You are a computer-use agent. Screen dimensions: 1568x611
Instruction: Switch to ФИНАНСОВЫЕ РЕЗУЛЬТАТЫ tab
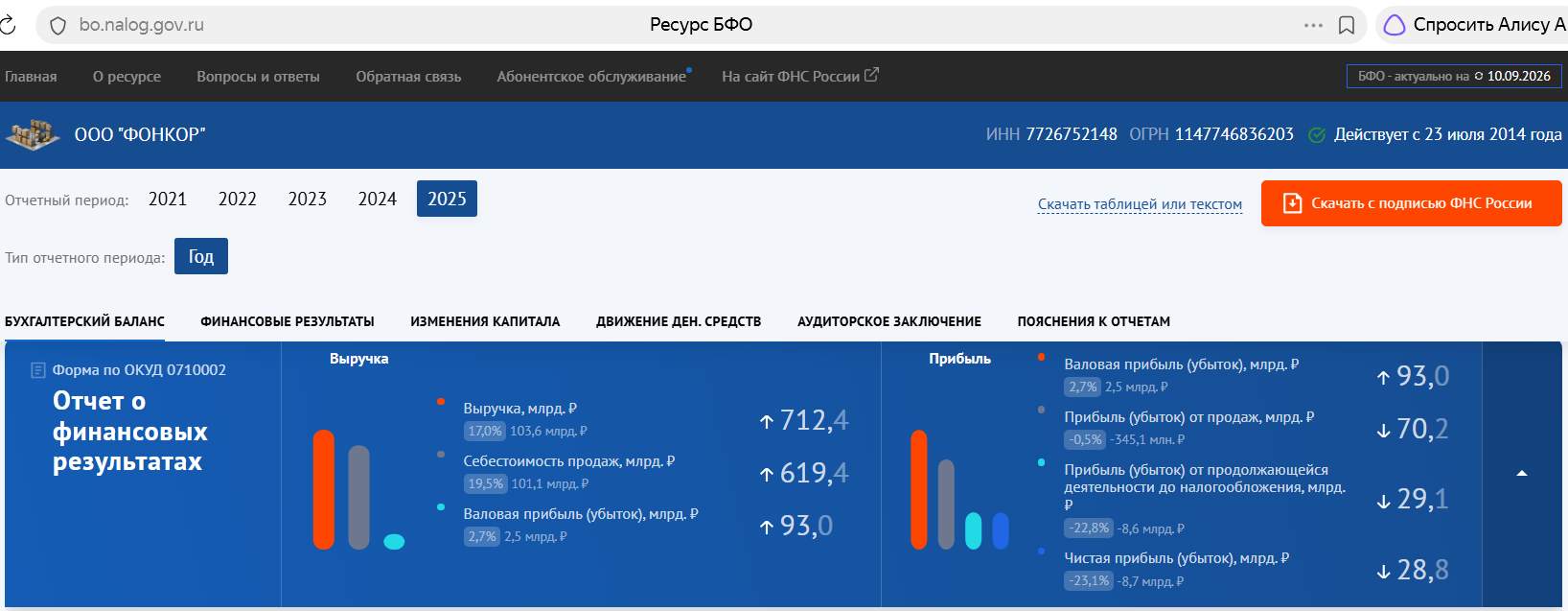(x=288, y=322)
